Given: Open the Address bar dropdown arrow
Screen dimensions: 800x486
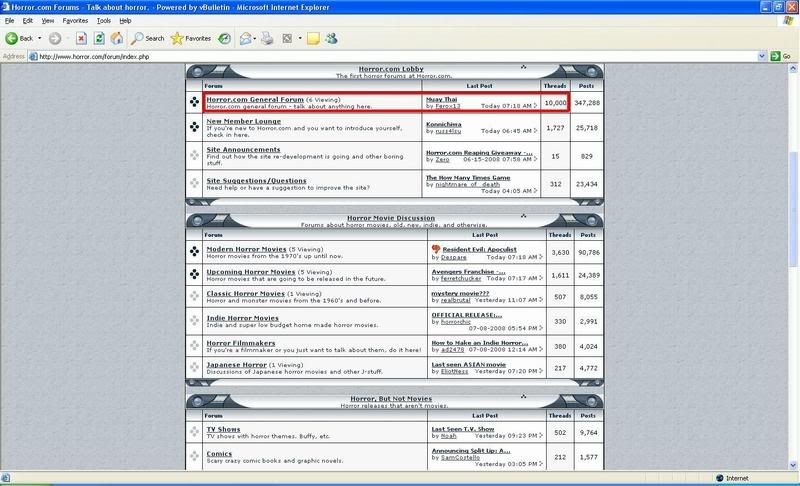Looking at the screenshot, I should pos(762,56).
